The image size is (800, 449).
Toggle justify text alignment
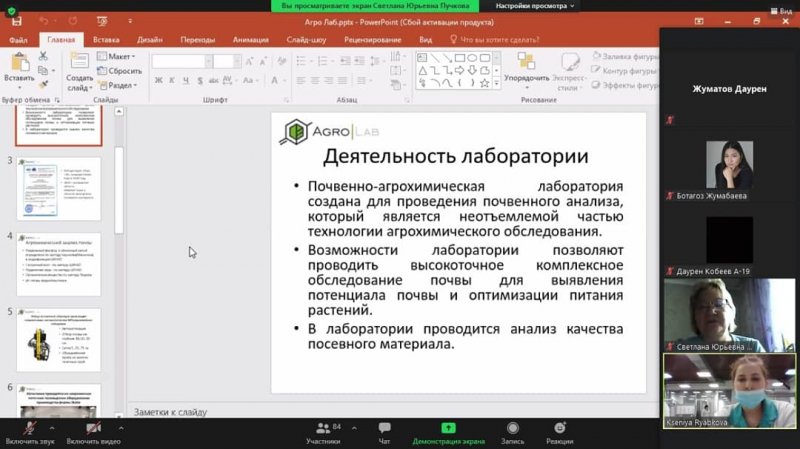(342, 81)
